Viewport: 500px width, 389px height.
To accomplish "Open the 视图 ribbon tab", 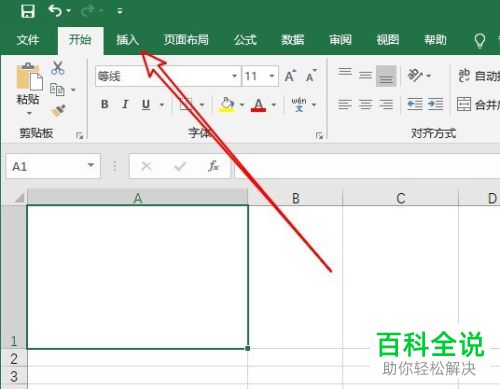I will 388,40.
